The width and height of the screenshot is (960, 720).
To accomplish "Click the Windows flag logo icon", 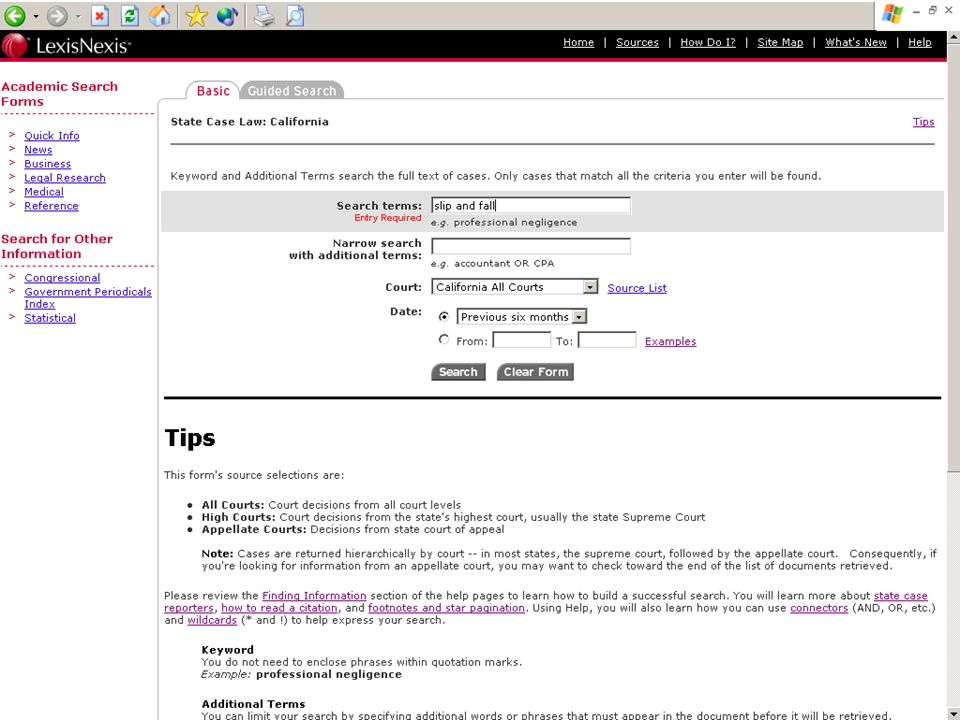I will point(891,14).
